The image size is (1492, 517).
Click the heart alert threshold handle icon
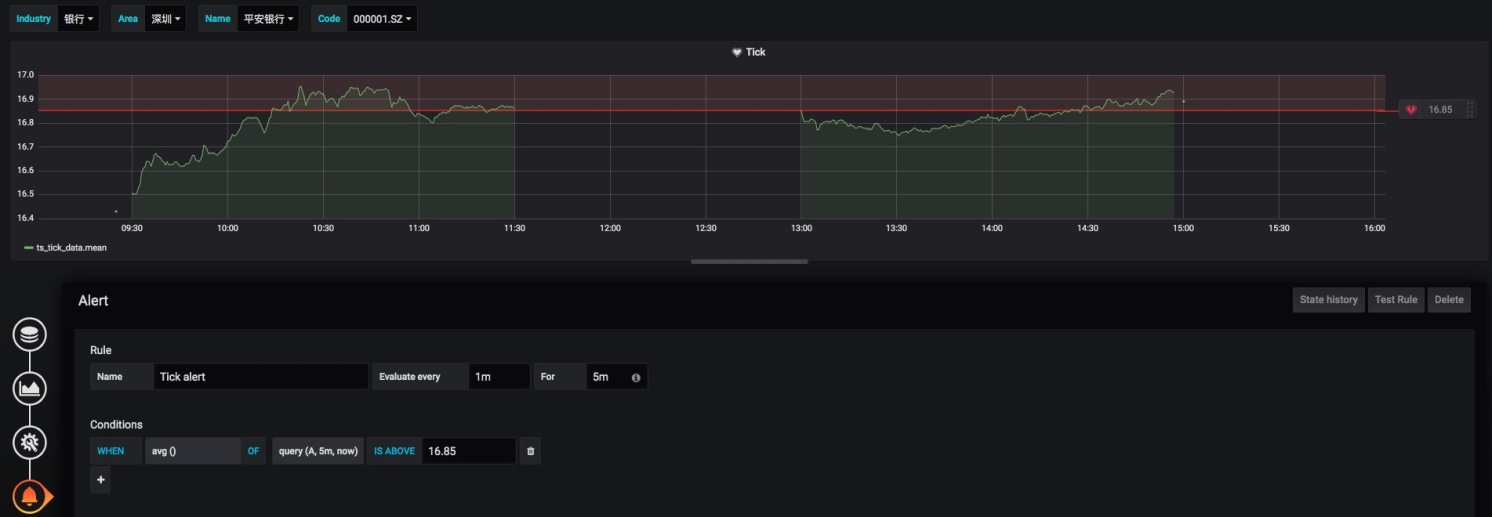(x=1411, y=110)
